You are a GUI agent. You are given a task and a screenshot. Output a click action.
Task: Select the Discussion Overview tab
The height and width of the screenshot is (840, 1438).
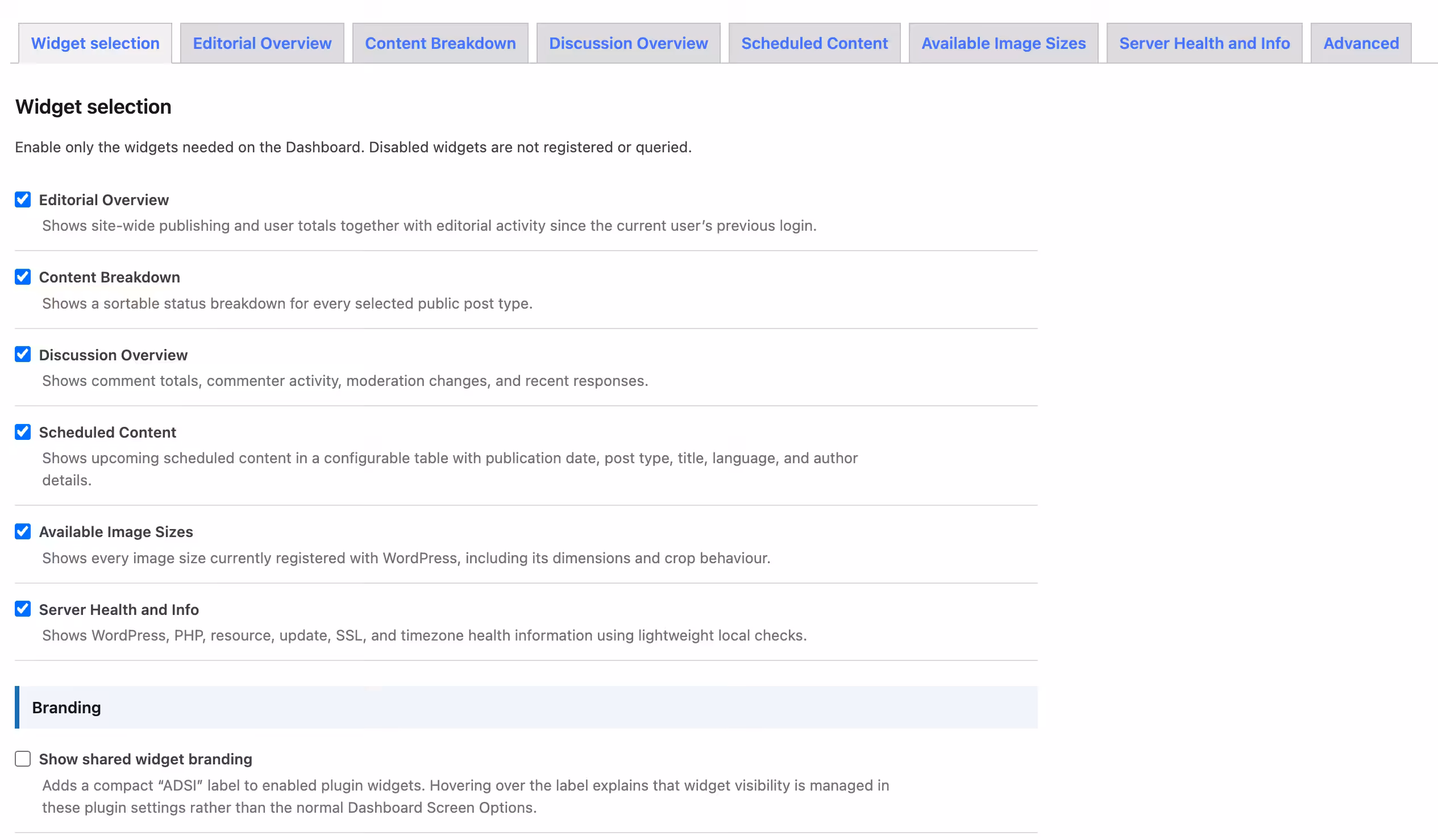pos(628,43)
